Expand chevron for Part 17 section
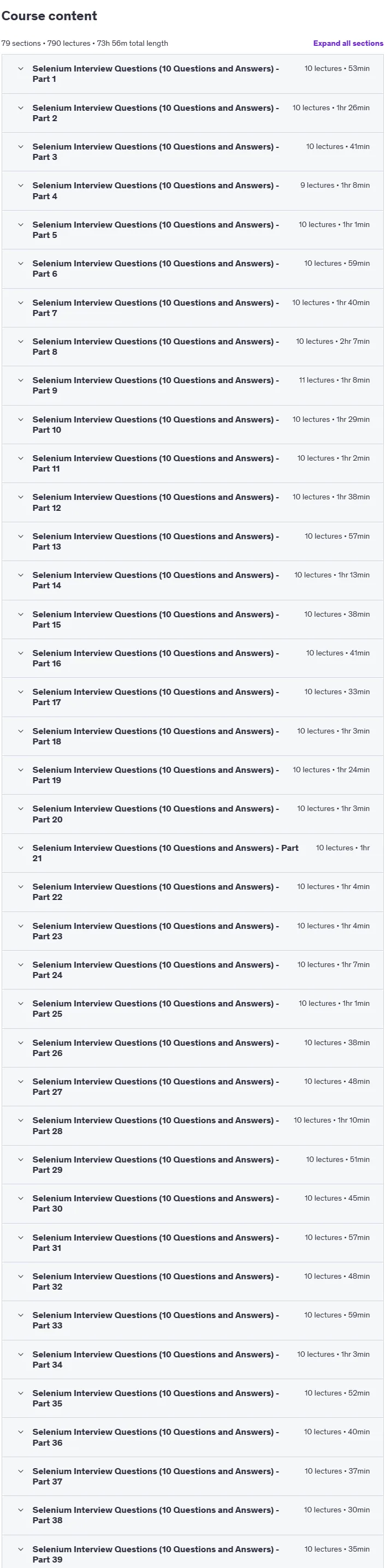The image size is (386, 1568). coord(21,692)
